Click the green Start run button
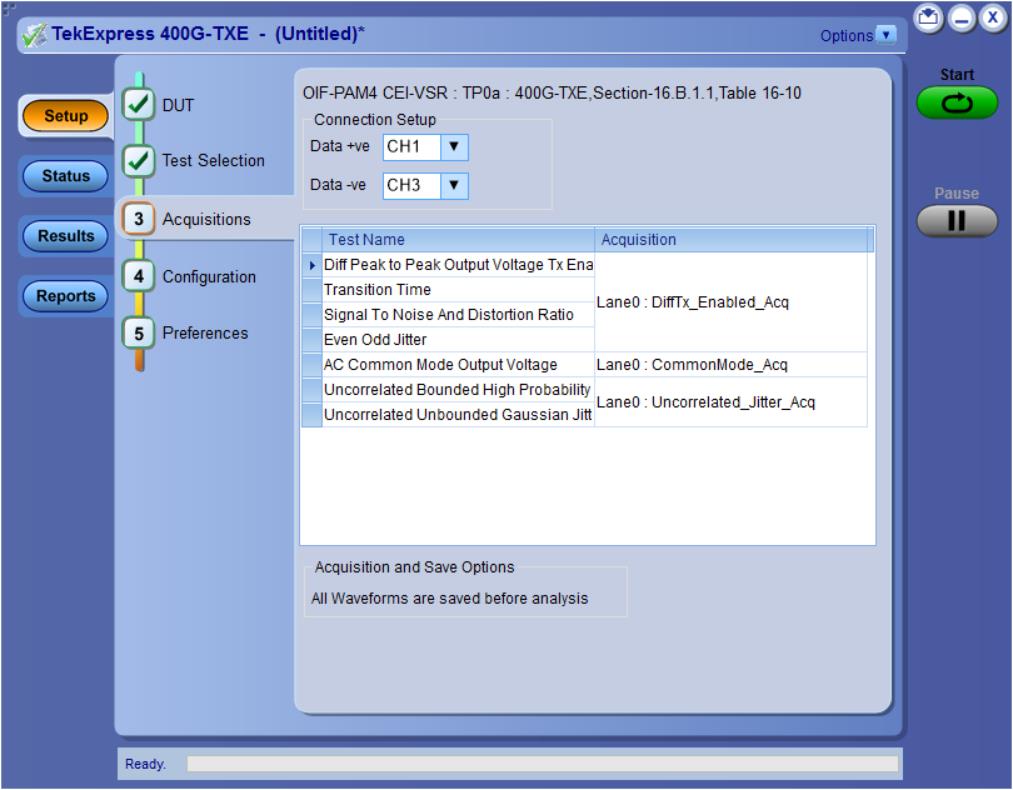Viewport: 1013px width, 790px height. (x=957, y=103)
